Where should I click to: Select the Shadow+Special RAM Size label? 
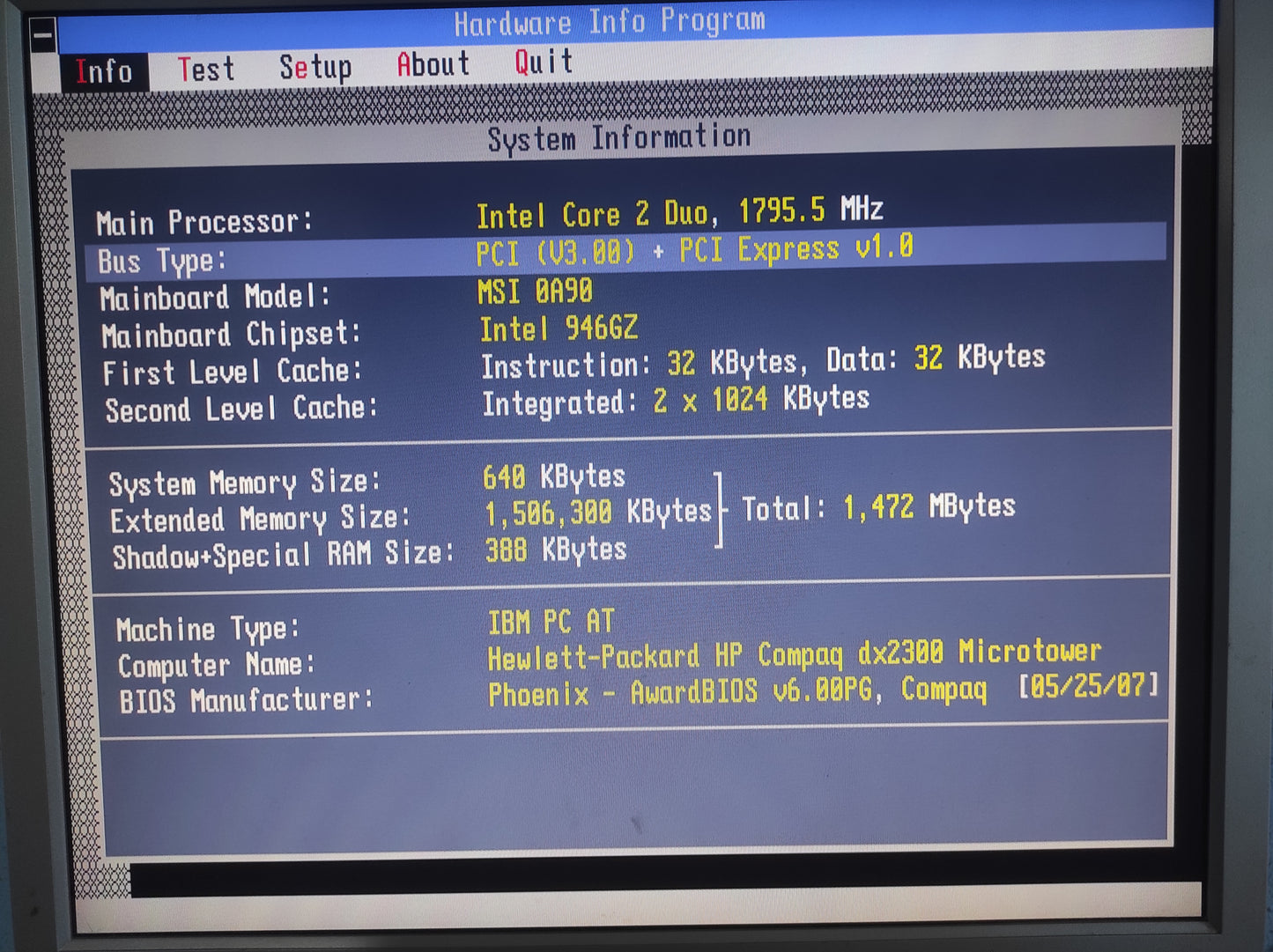283,556
